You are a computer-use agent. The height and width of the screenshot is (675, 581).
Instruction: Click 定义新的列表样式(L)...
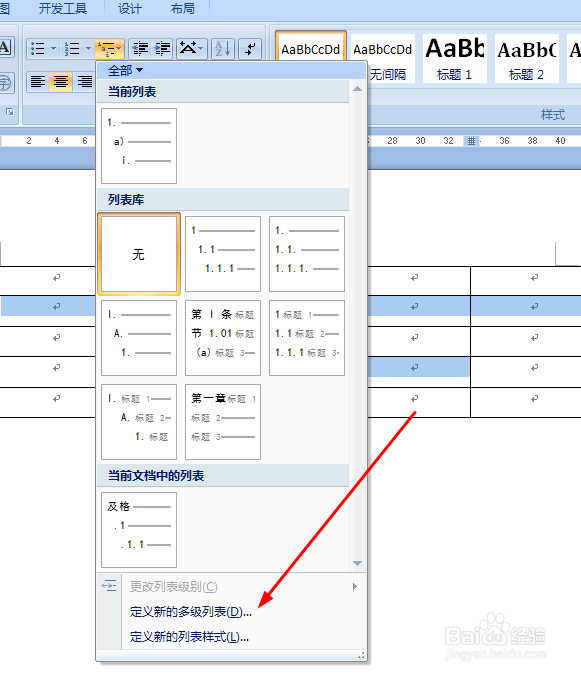[x=189, y=637]
